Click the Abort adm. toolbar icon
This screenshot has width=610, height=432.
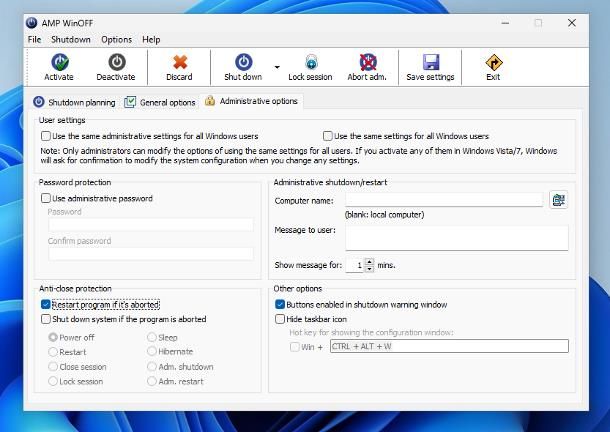tap(367, 63)
